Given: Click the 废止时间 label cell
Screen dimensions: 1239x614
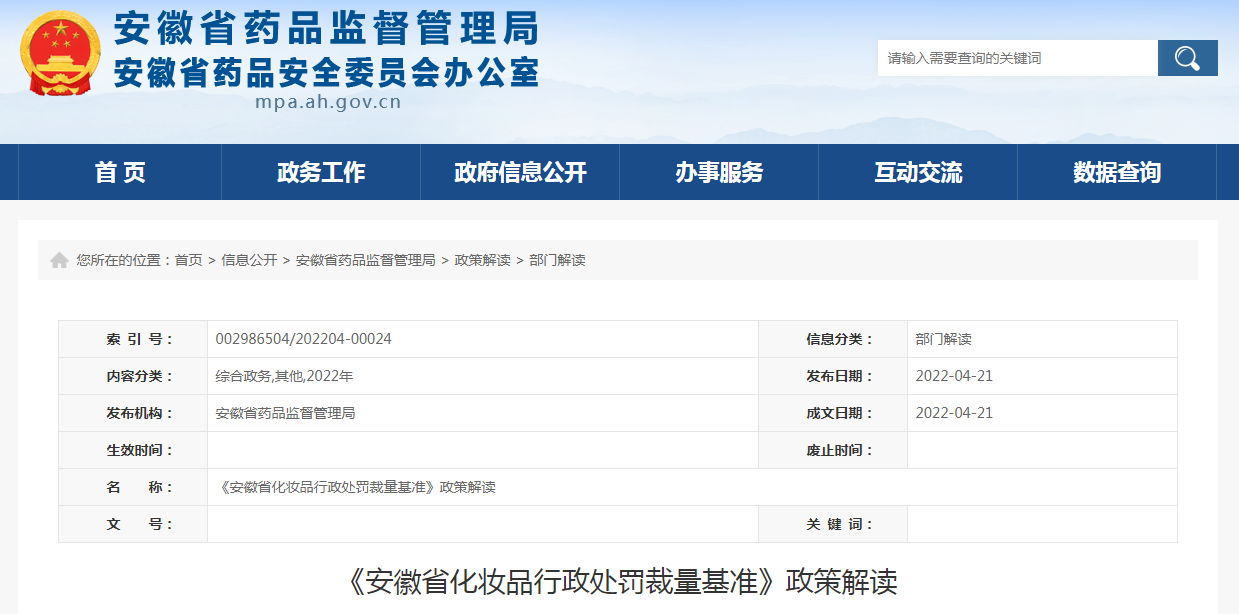Looking at the screenshot, I should point(833,450).
